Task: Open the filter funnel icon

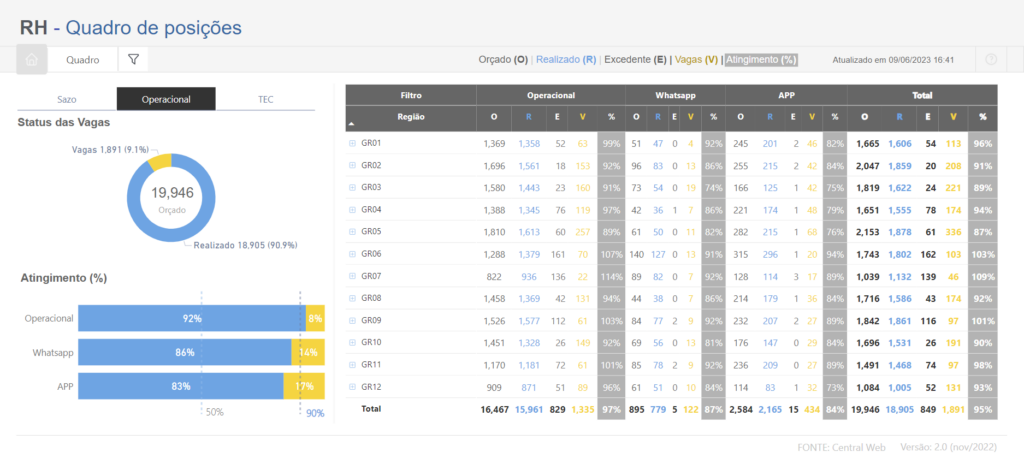Action: (133, 59)
